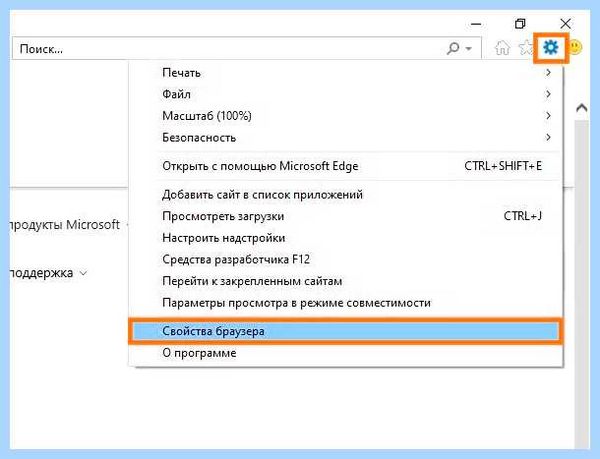This screenshot has height=459, width=600.
Task: Open the search provider dropdown arrow
Action: coord(469,49)
